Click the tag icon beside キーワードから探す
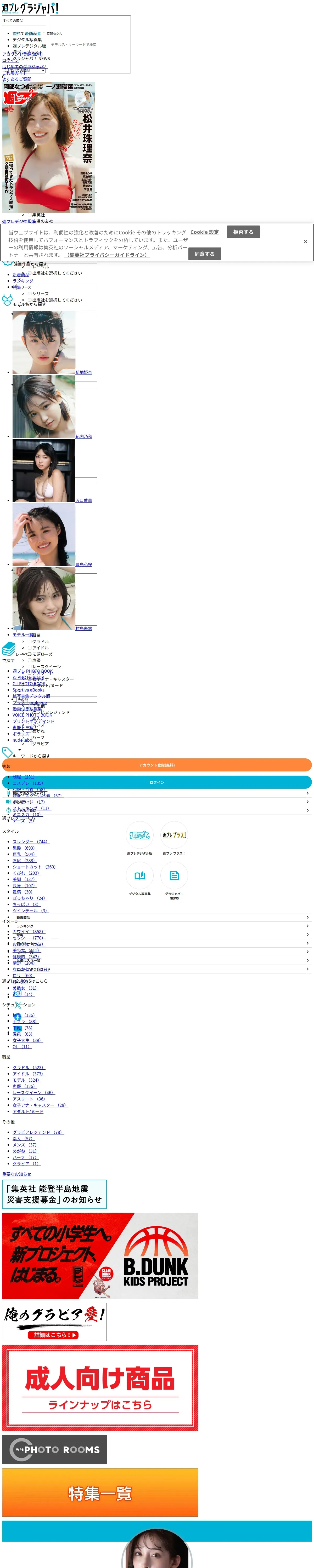Viewport: 314px width, 1568px height. pos(7,753)
